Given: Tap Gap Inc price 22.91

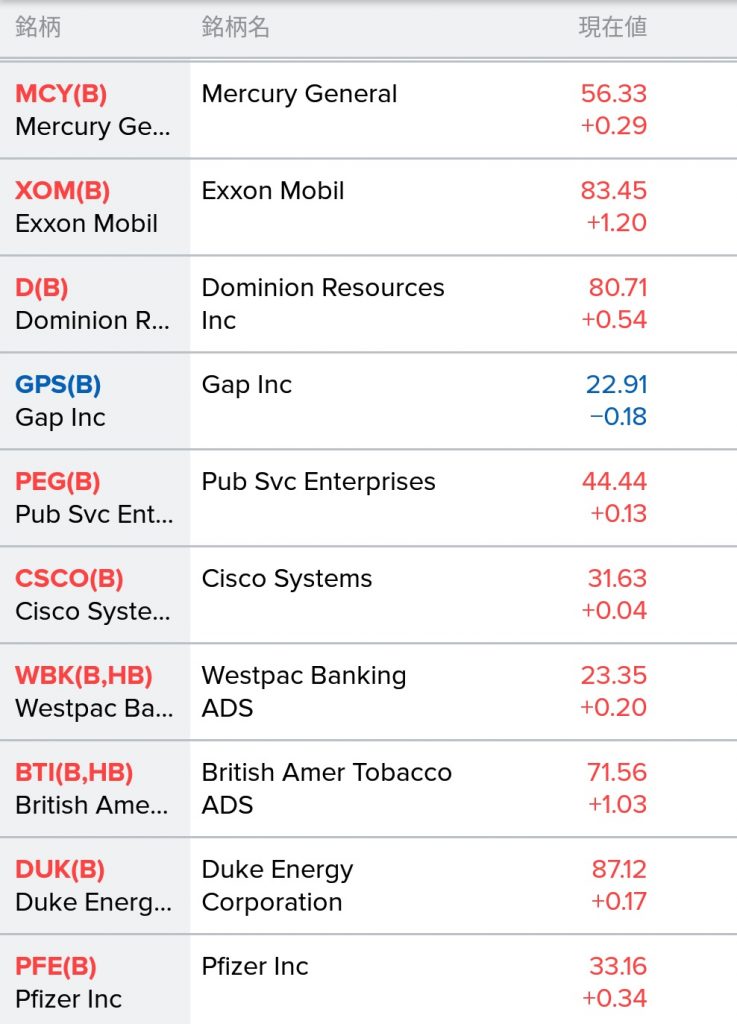Looking at the screenshot, I should click(616, 385).
